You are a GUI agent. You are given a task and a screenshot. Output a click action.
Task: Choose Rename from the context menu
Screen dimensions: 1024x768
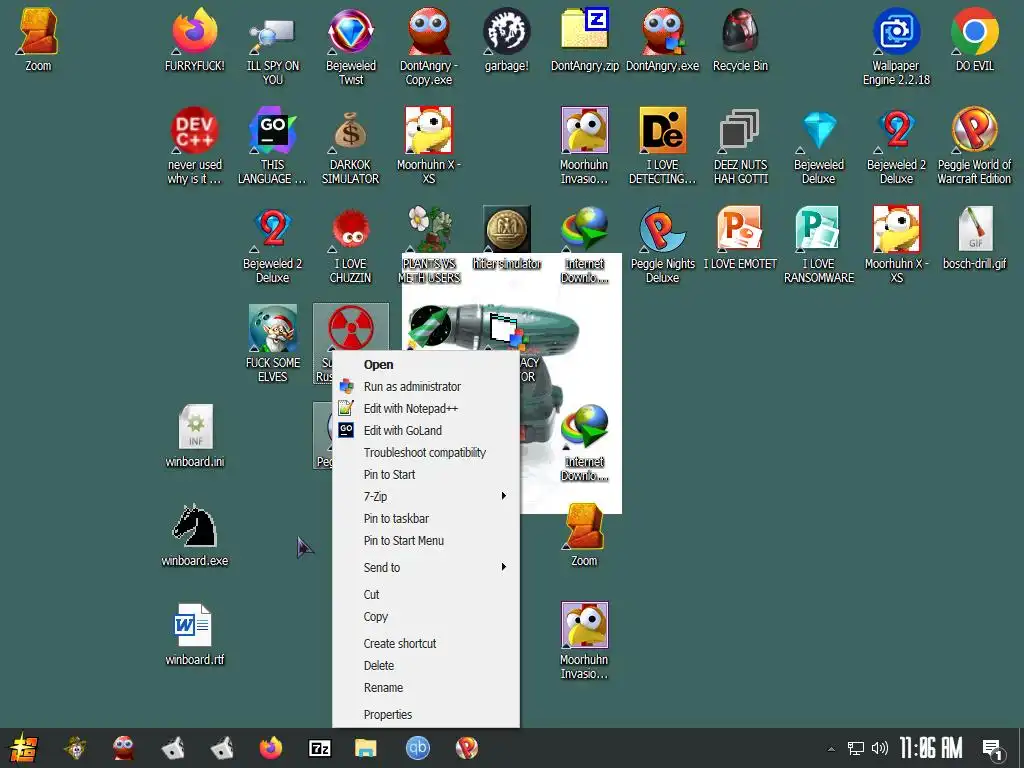pos(426,688)
